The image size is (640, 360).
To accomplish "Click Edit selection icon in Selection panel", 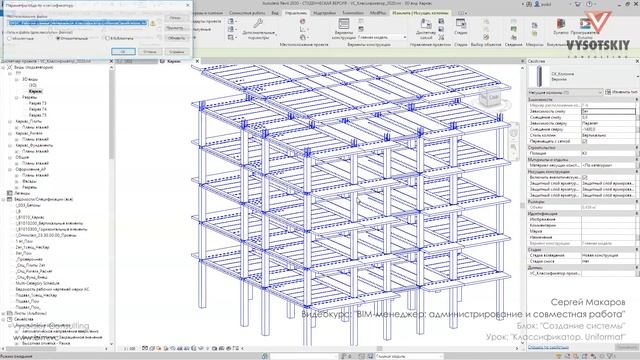I will [486, 37].
